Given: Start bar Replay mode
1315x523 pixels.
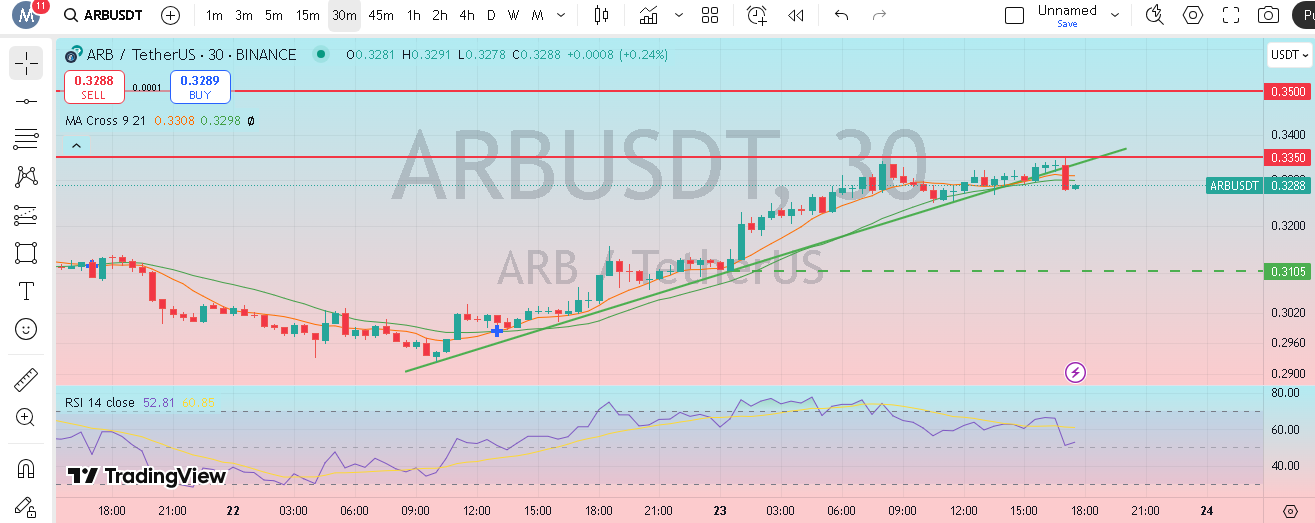Looking at the screenshot, I should (796, 15).
